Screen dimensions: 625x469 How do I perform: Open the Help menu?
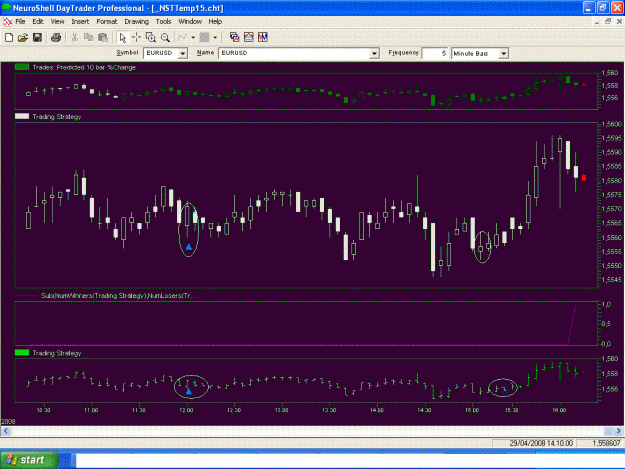point(215,22)
